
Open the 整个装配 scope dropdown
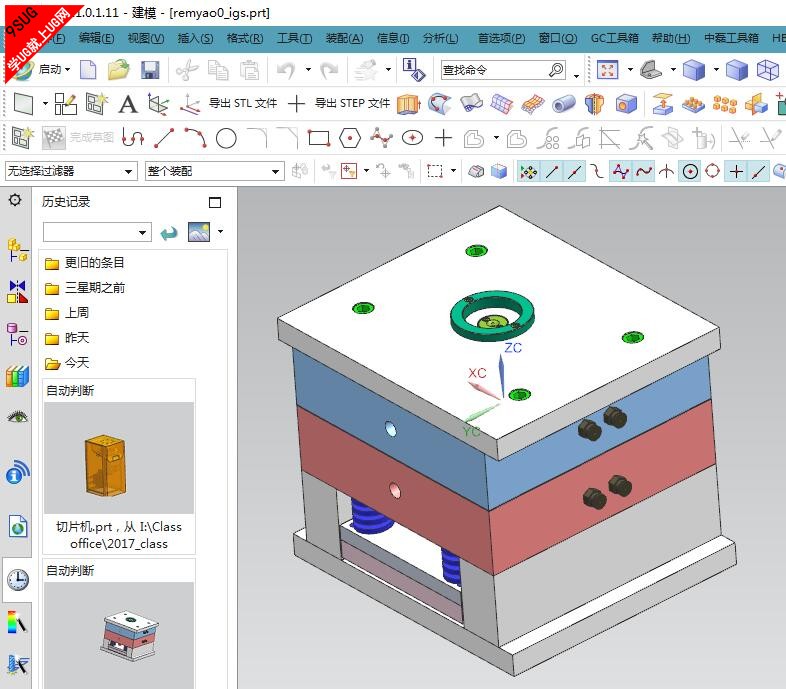215,171
